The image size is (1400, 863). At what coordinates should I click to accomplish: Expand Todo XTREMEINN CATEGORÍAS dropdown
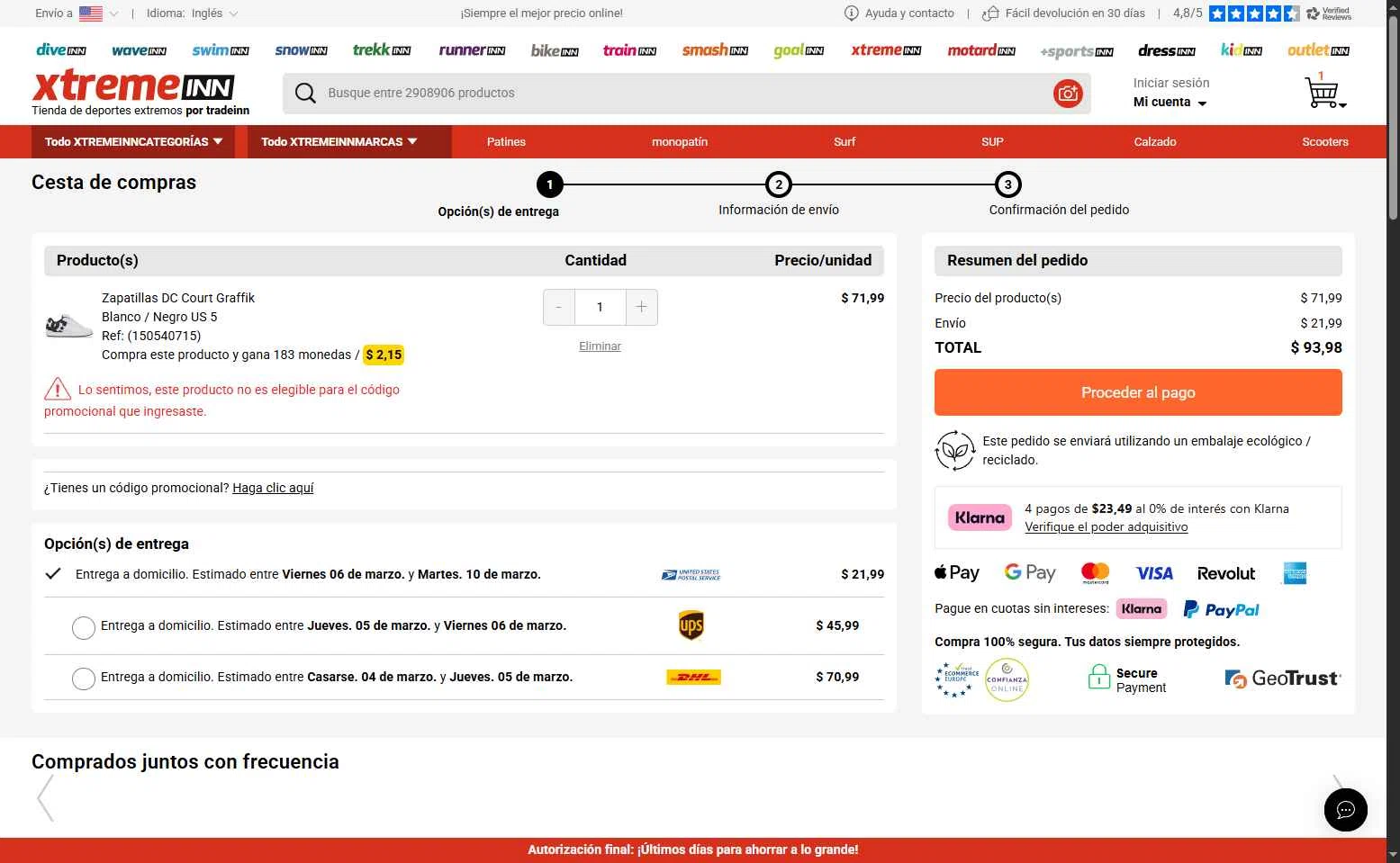point(133,142)
